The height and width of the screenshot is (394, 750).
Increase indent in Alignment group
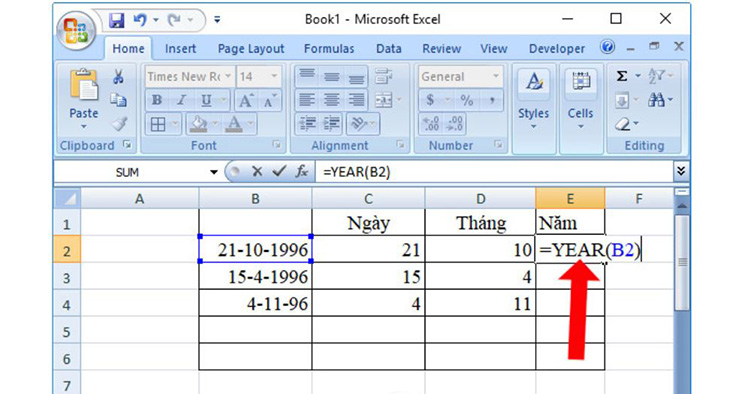(x=331, y=124)
